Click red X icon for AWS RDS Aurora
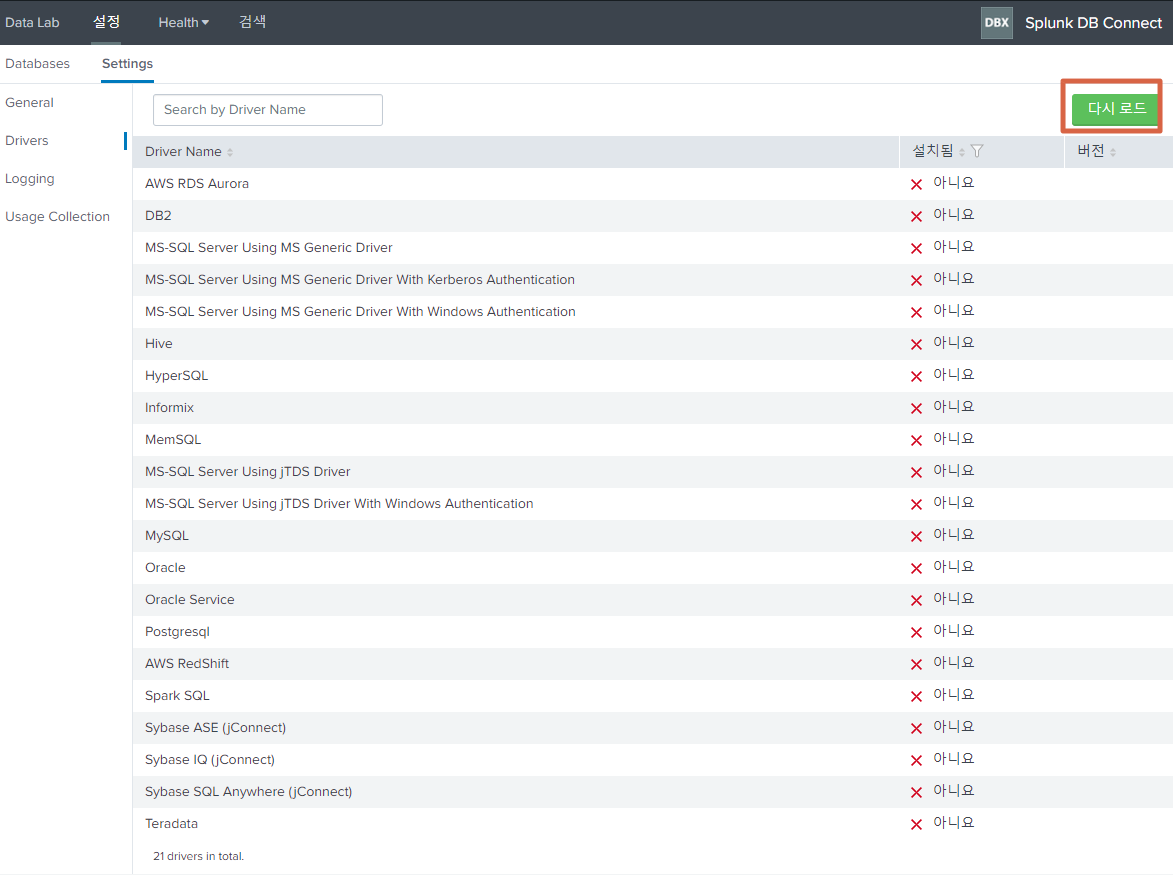The image size is (1173, 875). (x=916, y=184)
